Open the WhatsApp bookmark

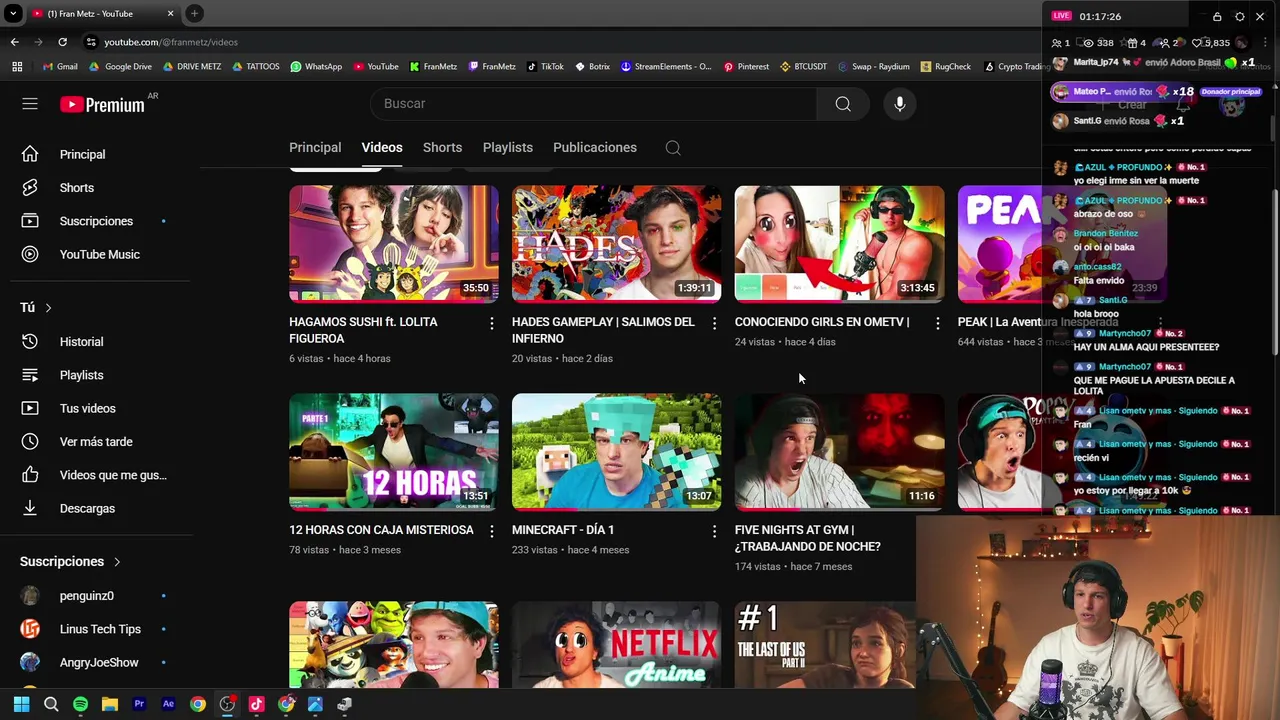coord(316,67)
